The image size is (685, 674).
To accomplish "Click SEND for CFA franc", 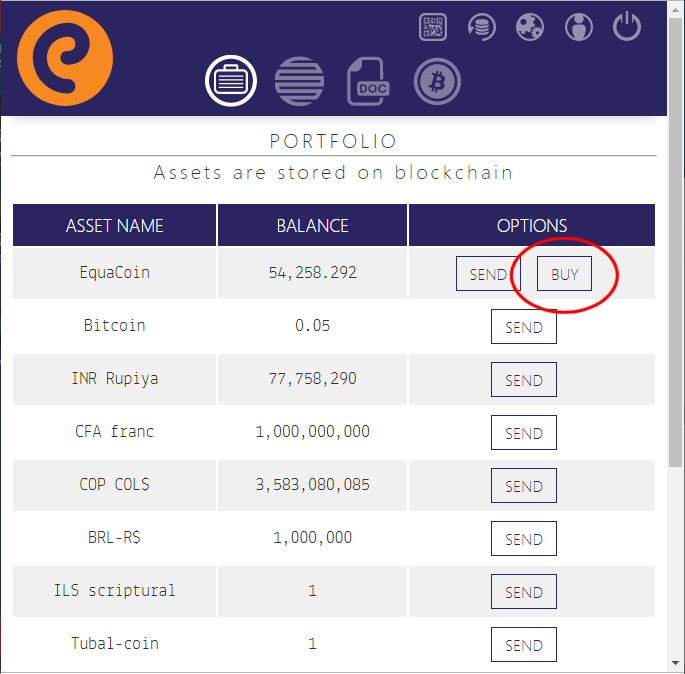I will (523, 433).
